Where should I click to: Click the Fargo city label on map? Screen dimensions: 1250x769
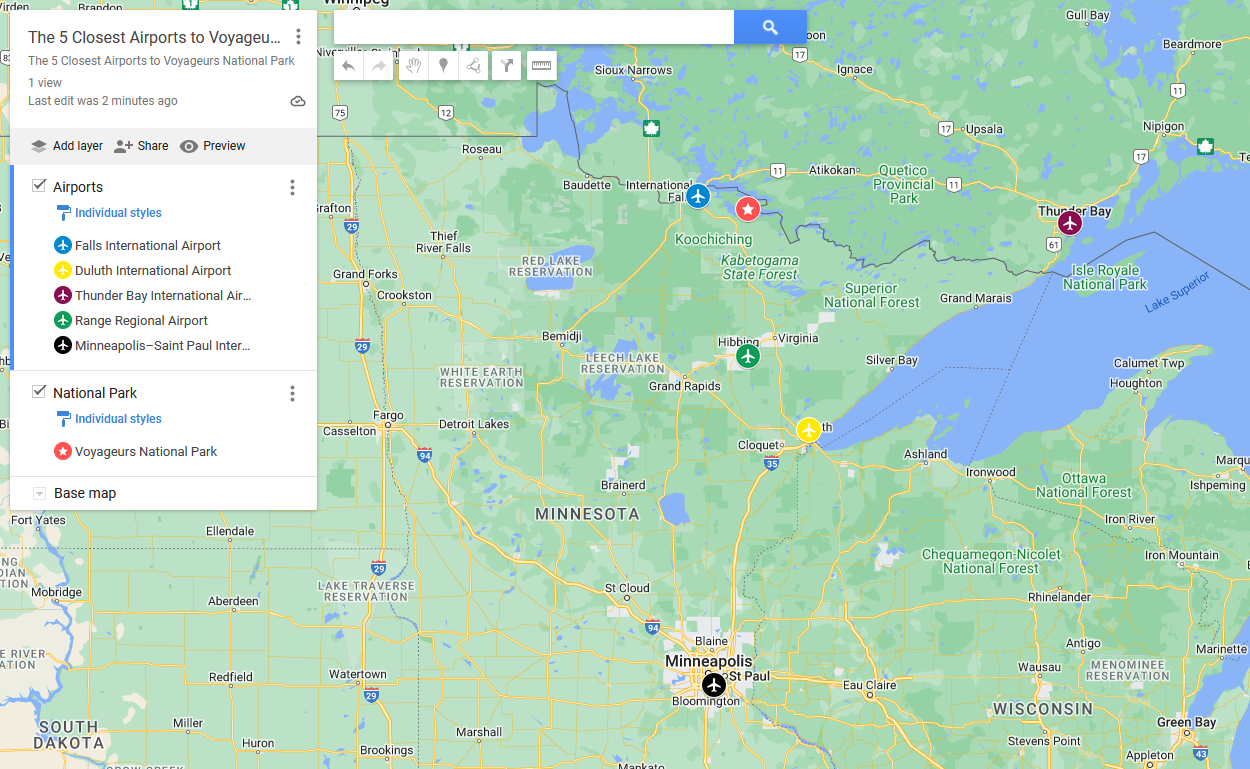(388, 415)
